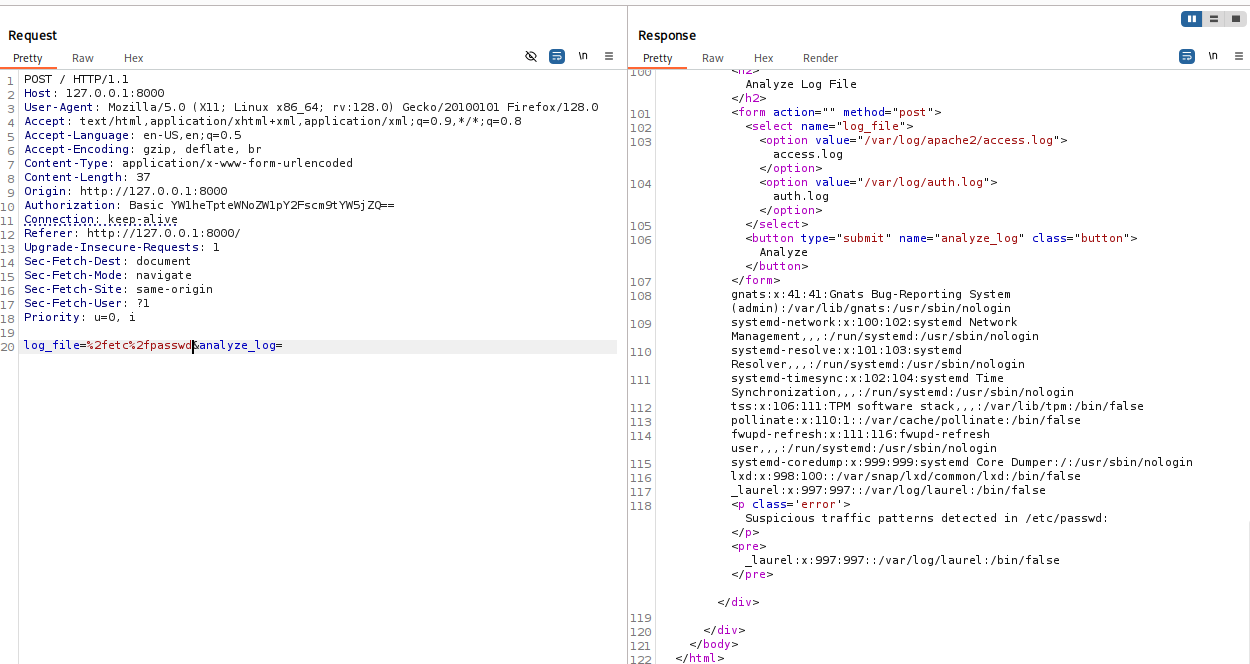Click the Referer header line
The height and width of the screenshot is (664, 1250).
pyautogui.click(x=132, y=234)
